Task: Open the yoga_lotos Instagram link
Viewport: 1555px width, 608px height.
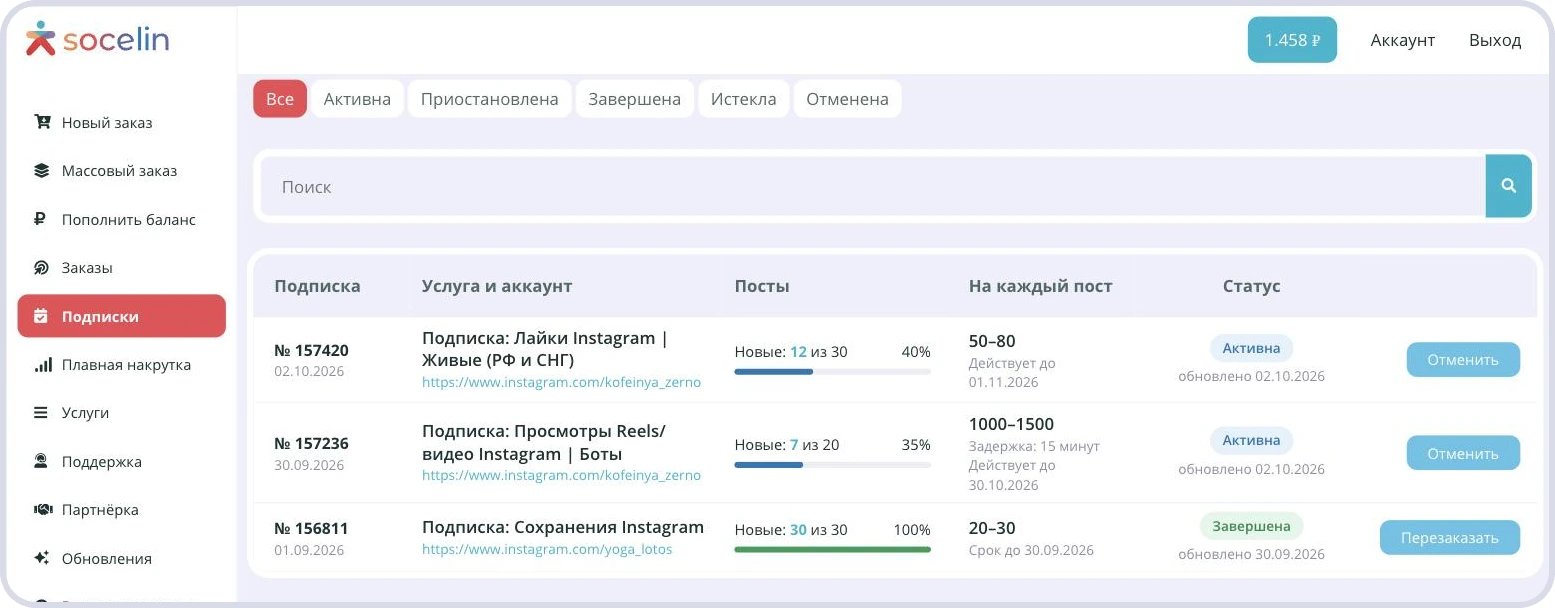Action: point(547,549)
